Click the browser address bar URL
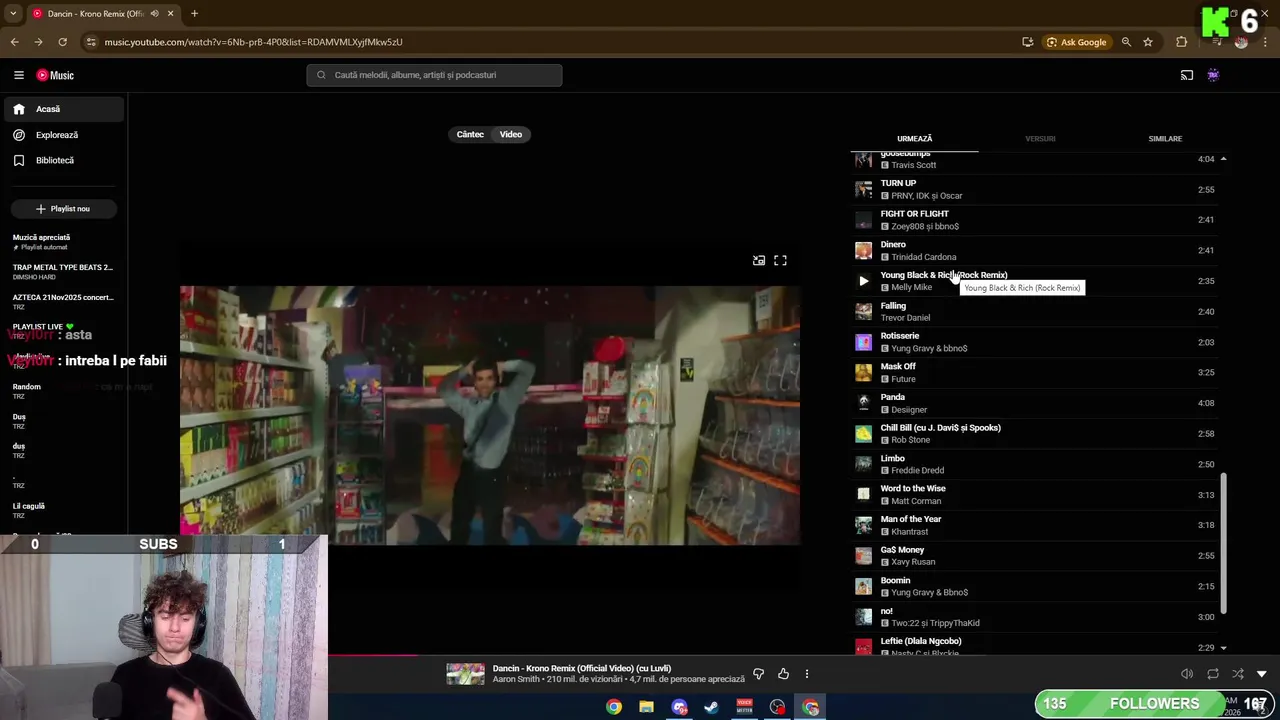Viewport: 1280px width, 720px height. click(253, 42)
